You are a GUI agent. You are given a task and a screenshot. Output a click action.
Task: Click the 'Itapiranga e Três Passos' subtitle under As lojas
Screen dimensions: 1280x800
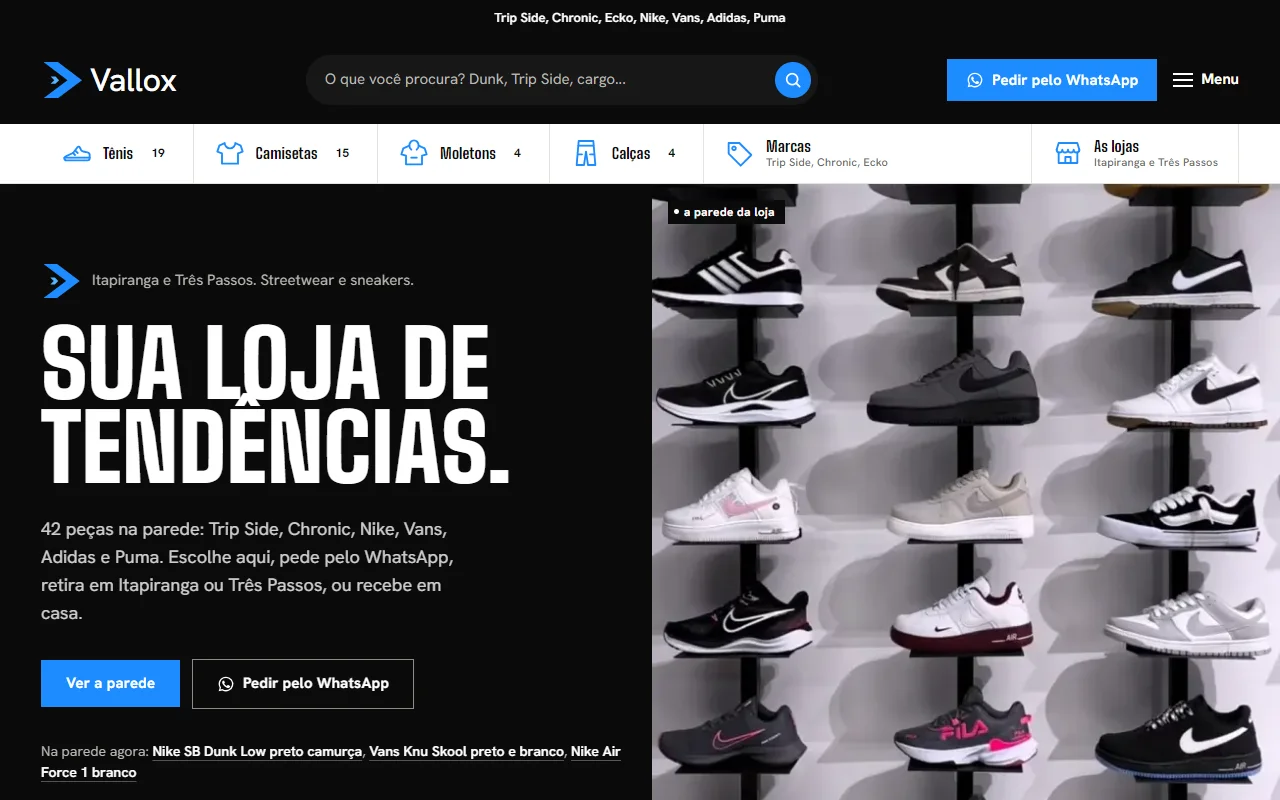[x=1156, y=162]
